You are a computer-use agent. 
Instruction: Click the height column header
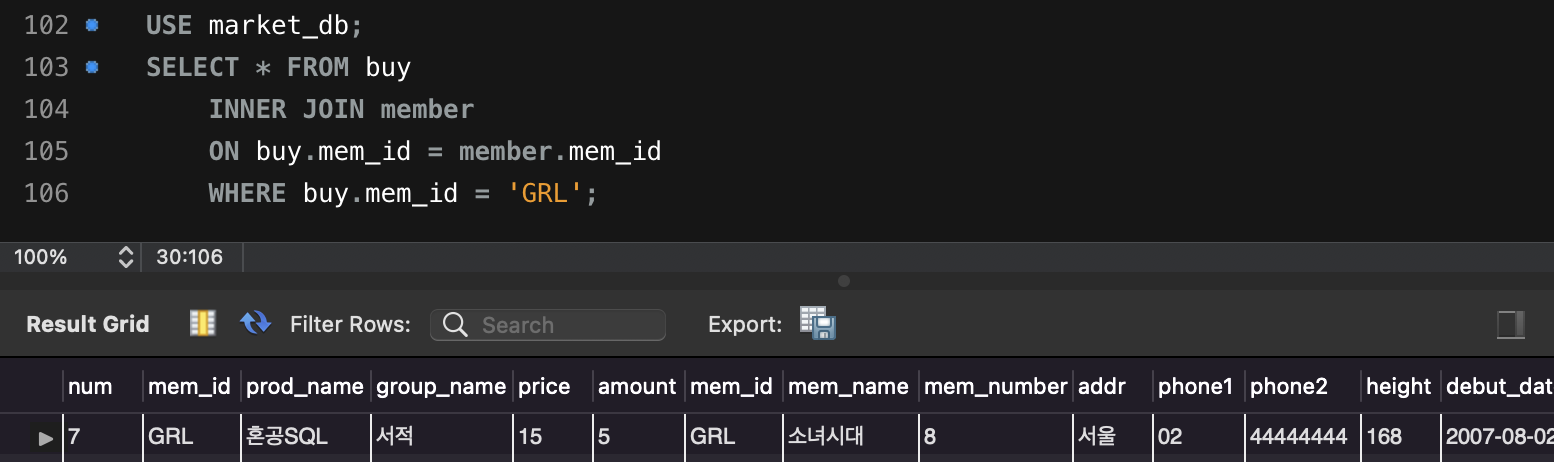click(x=1401, y=386)
